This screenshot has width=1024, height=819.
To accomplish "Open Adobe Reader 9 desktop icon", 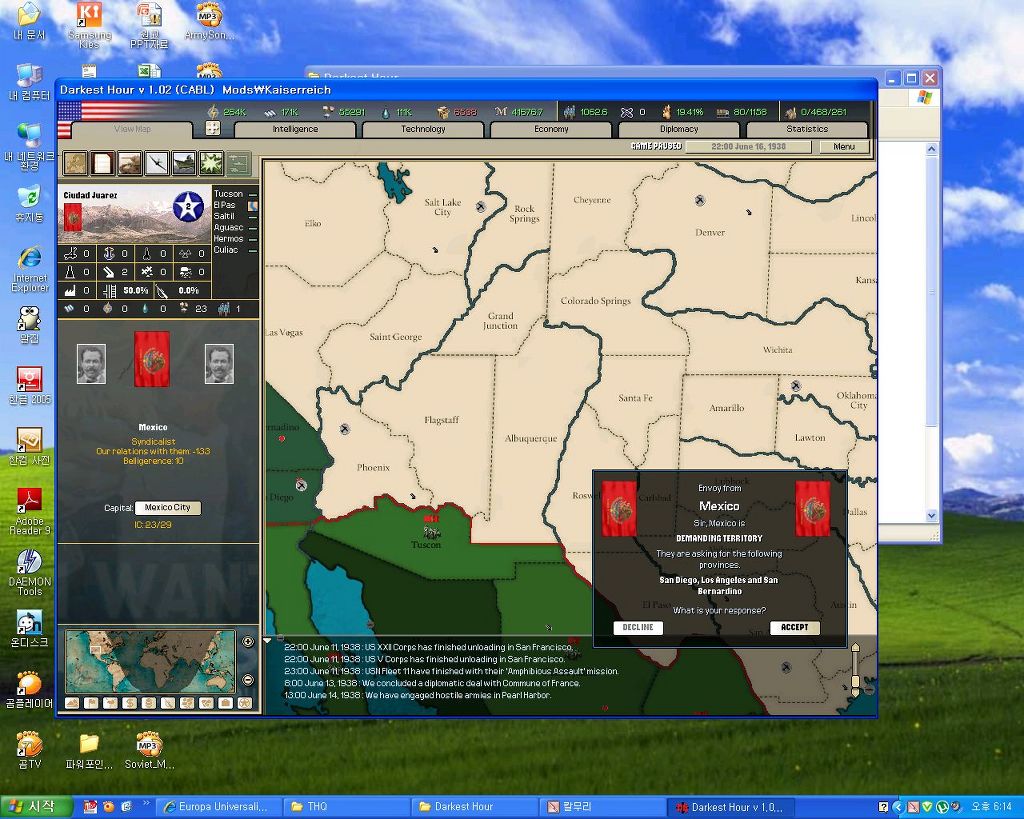I will 29,512.
